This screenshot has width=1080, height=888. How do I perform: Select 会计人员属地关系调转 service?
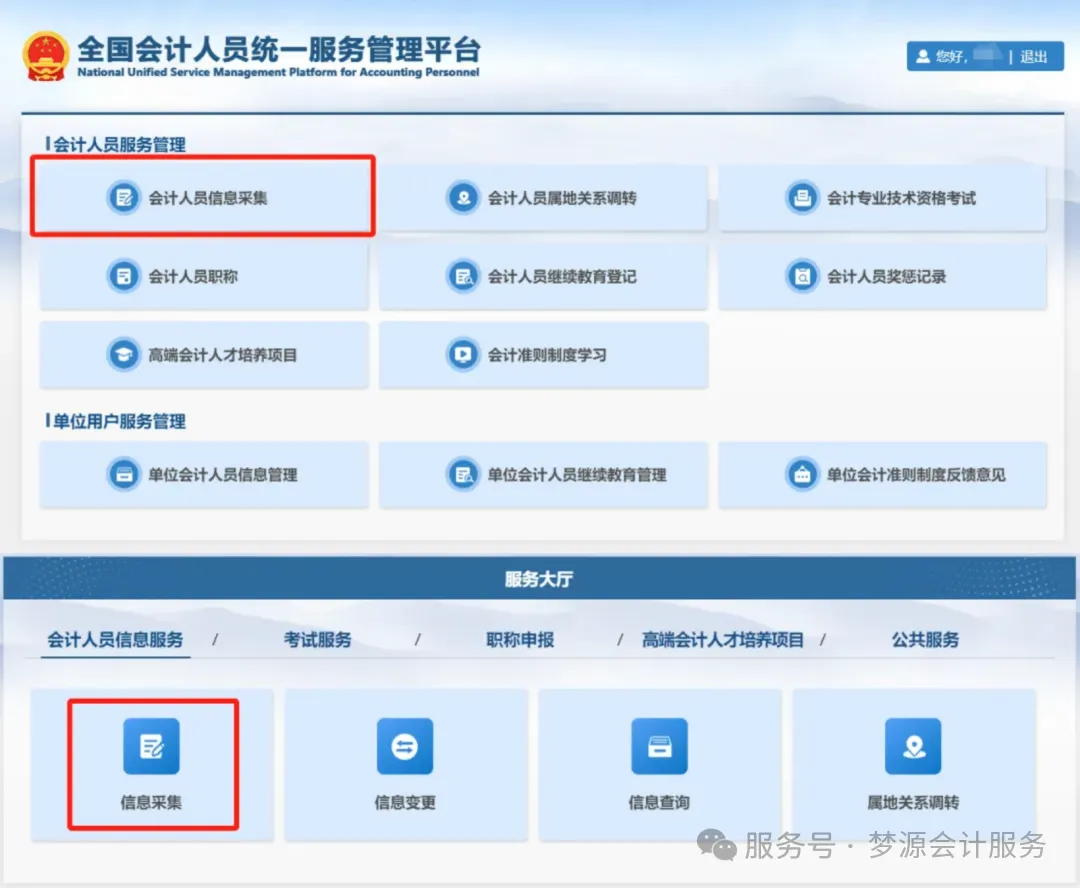tap(543, 197)
